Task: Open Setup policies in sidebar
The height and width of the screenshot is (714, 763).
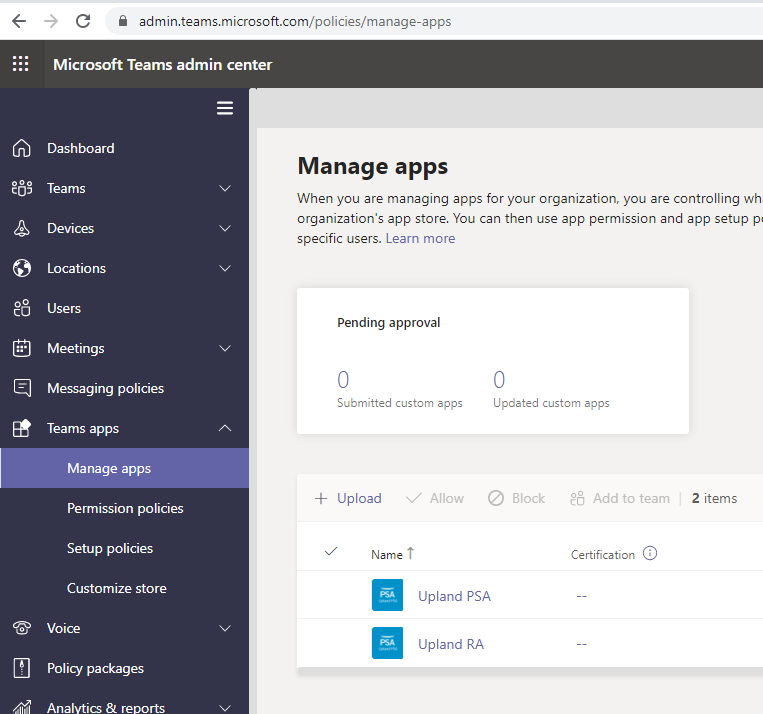Action: click(110, 548)
